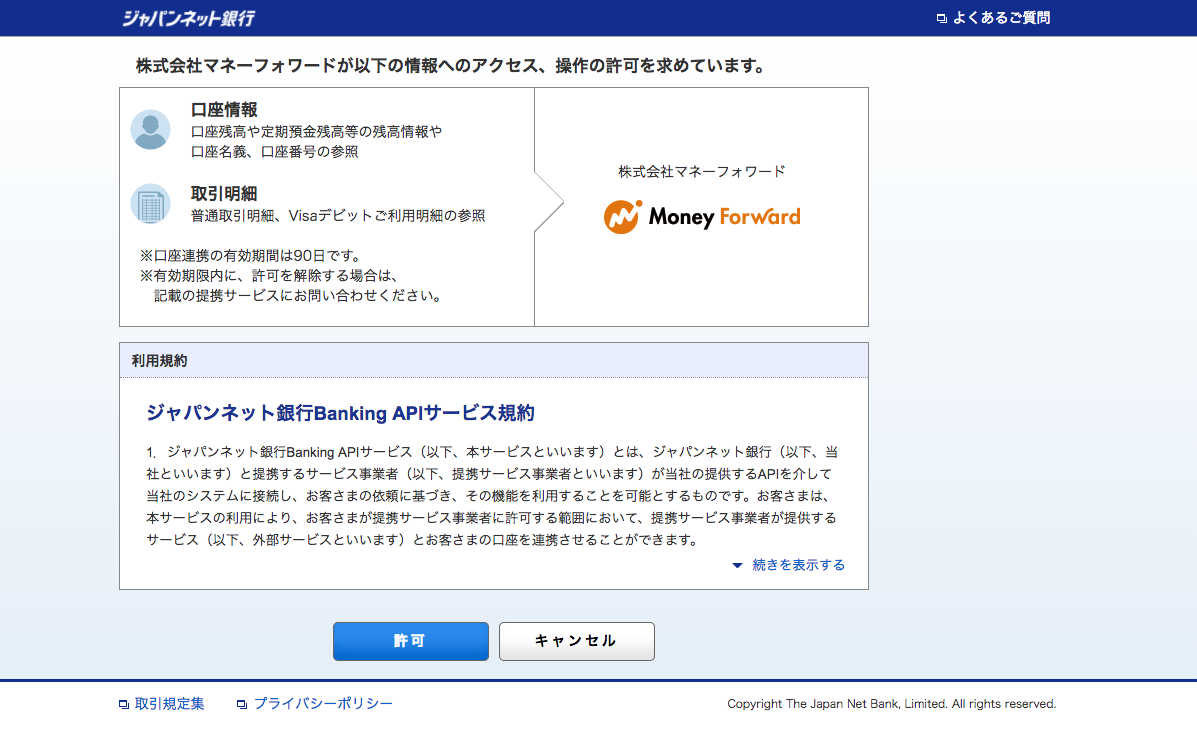Click the ※口座連携の有効期間は90日です note
This screenshot has height=736, width=1197.
[250, 256]
